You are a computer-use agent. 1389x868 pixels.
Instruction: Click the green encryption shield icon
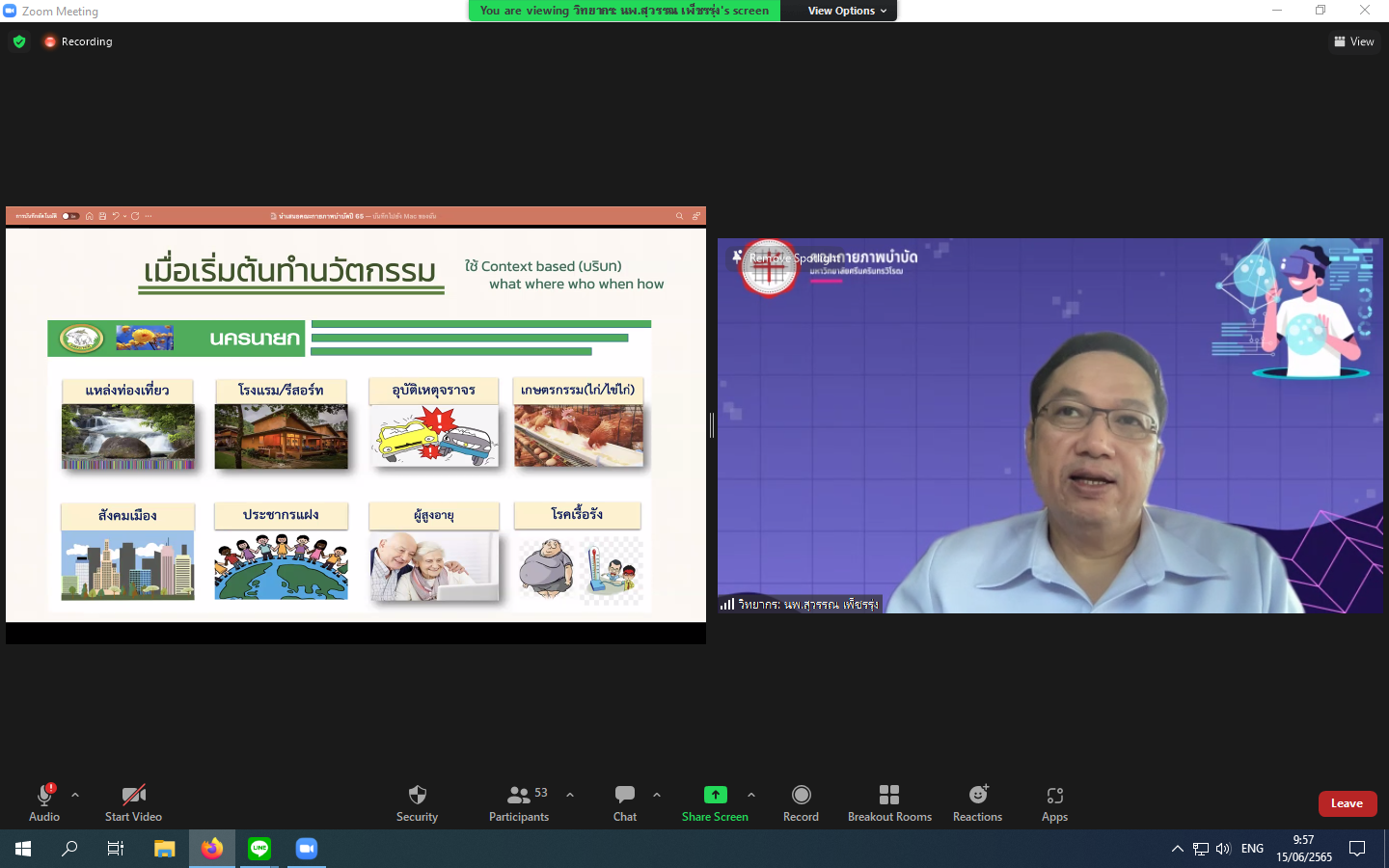click(x=19, y=41)
